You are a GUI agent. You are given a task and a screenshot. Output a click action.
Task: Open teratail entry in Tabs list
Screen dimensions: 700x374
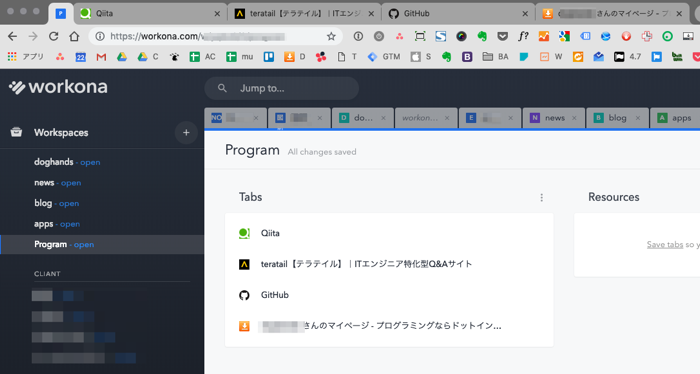tap(389, 264)
